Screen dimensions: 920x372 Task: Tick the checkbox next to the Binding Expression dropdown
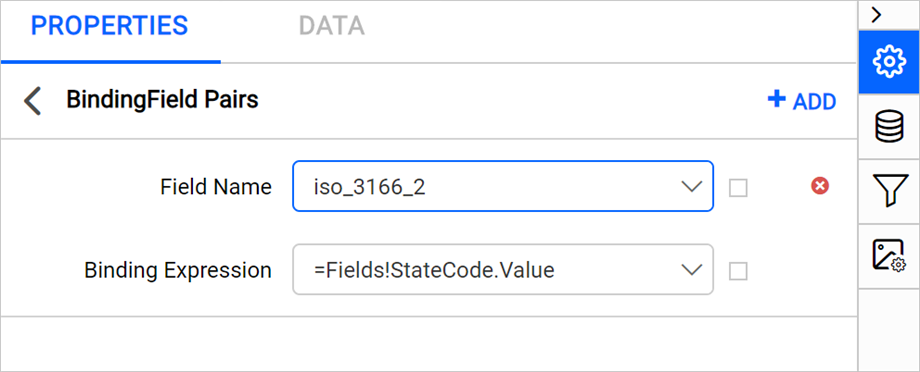738,271
